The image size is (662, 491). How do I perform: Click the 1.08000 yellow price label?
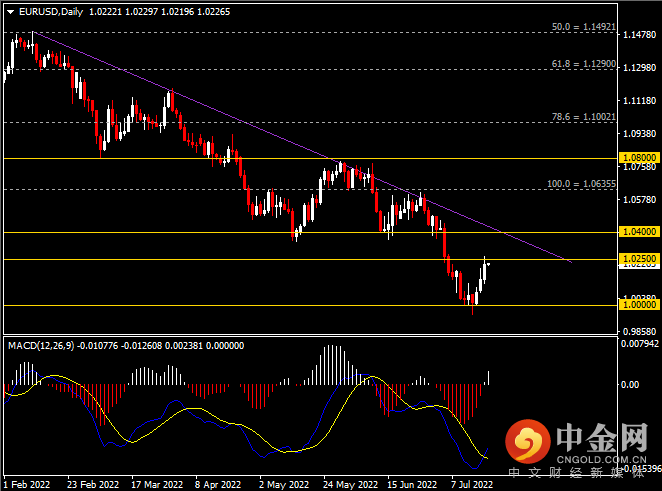coord(639,157)
